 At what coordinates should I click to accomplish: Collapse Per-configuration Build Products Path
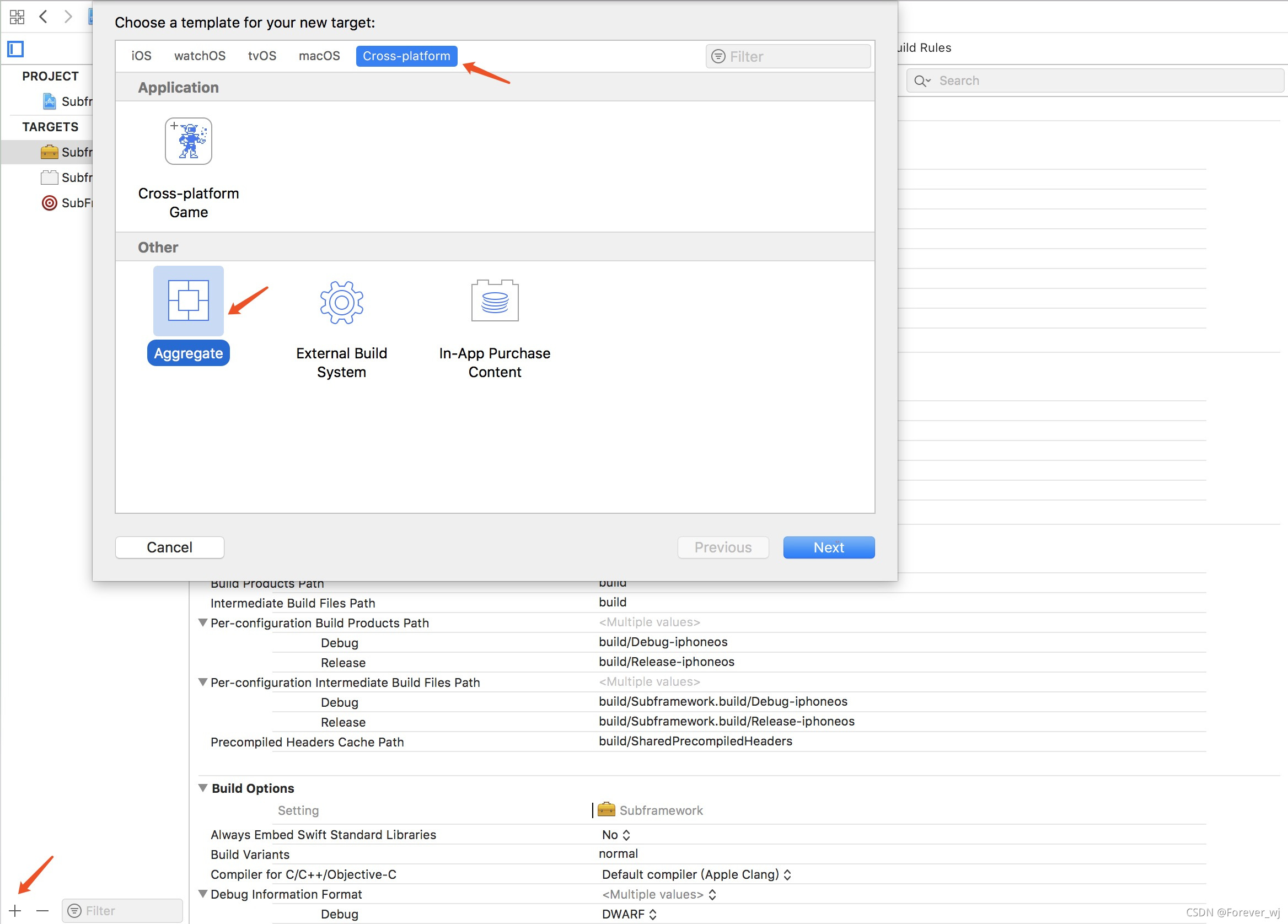(203, 622)
